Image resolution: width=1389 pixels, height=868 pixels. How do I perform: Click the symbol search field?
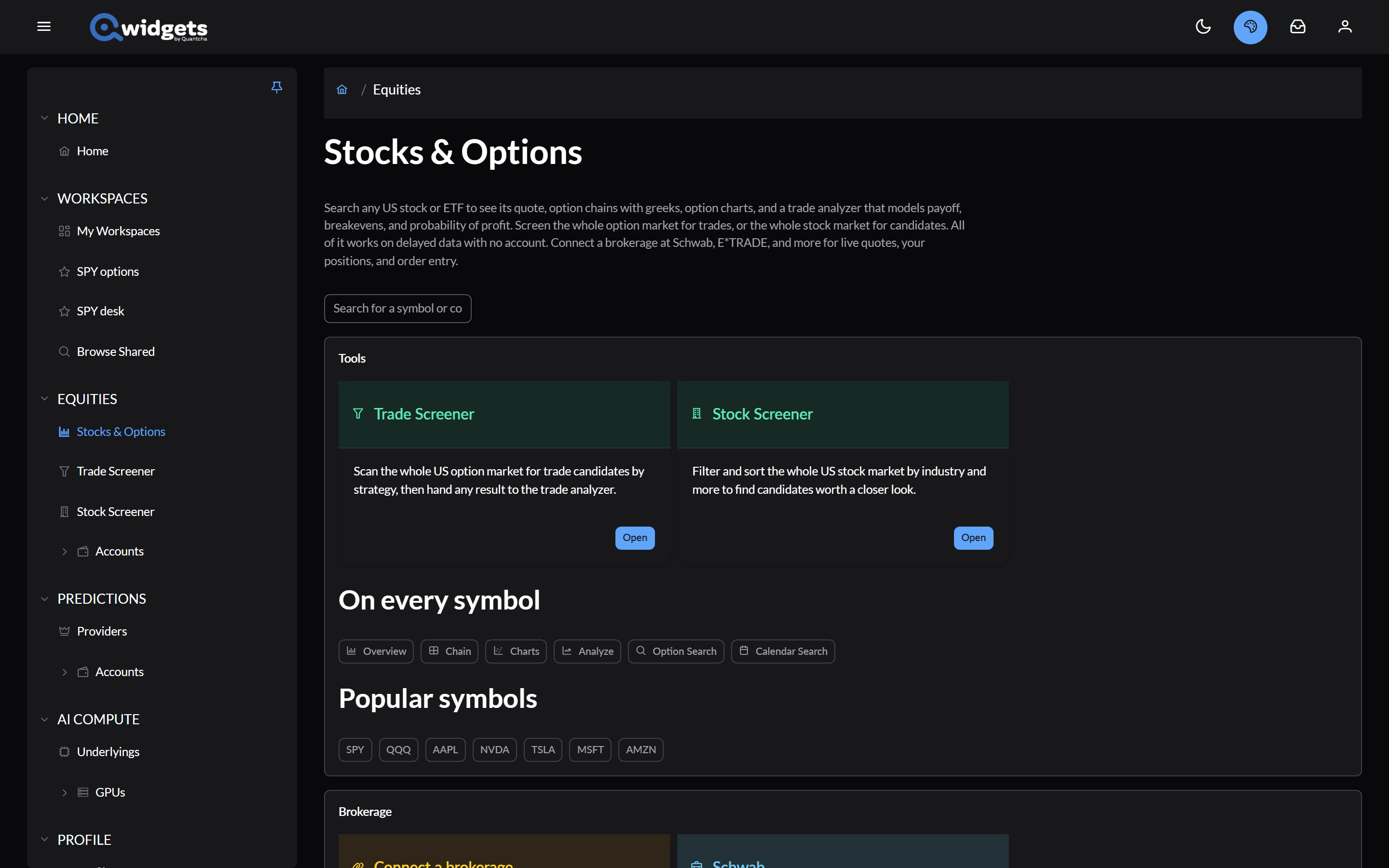(398, 309)
